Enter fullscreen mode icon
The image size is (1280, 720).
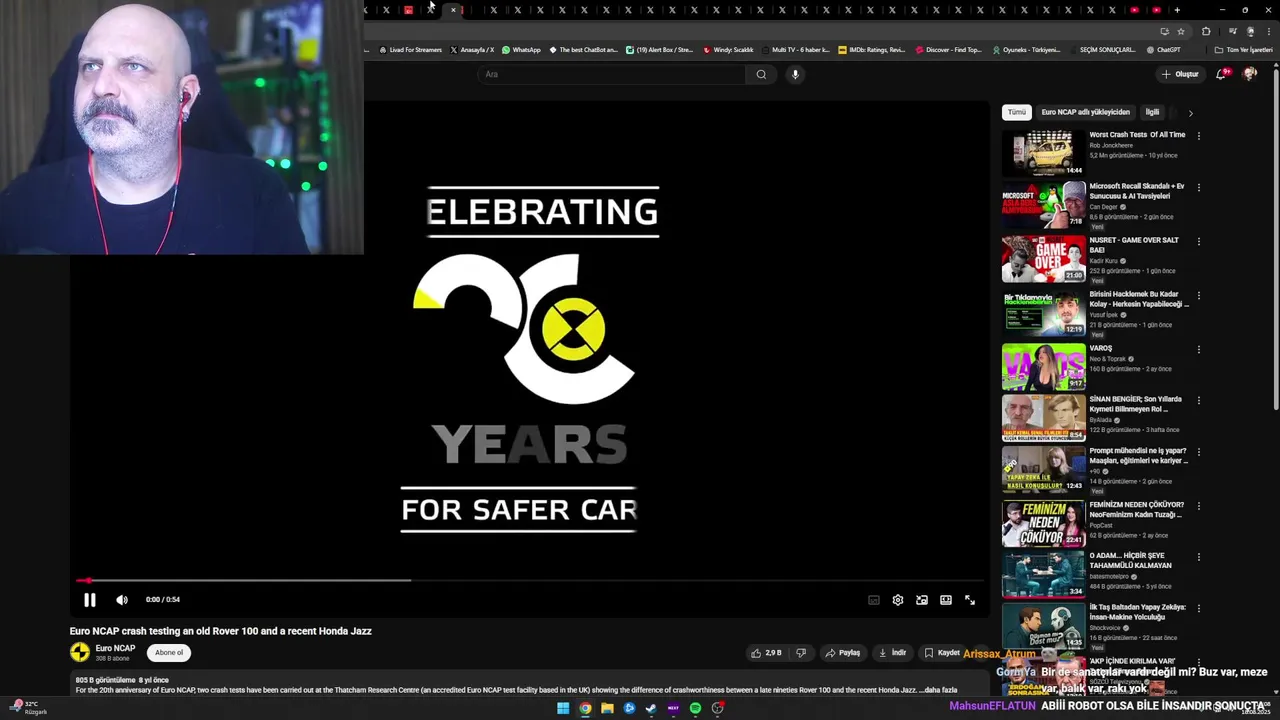970,600
